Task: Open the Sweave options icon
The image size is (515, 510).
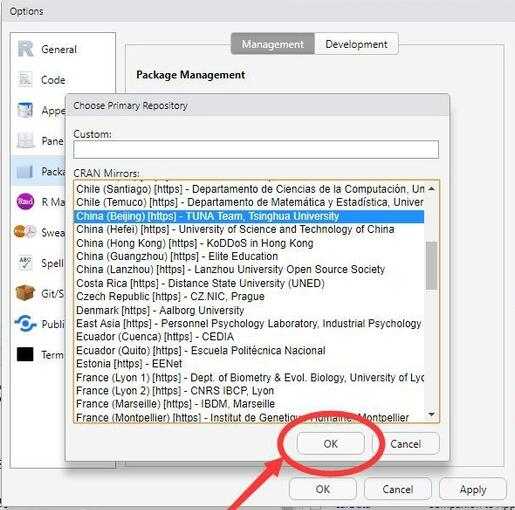Action: pyautogui.click(x=25, y=232)
